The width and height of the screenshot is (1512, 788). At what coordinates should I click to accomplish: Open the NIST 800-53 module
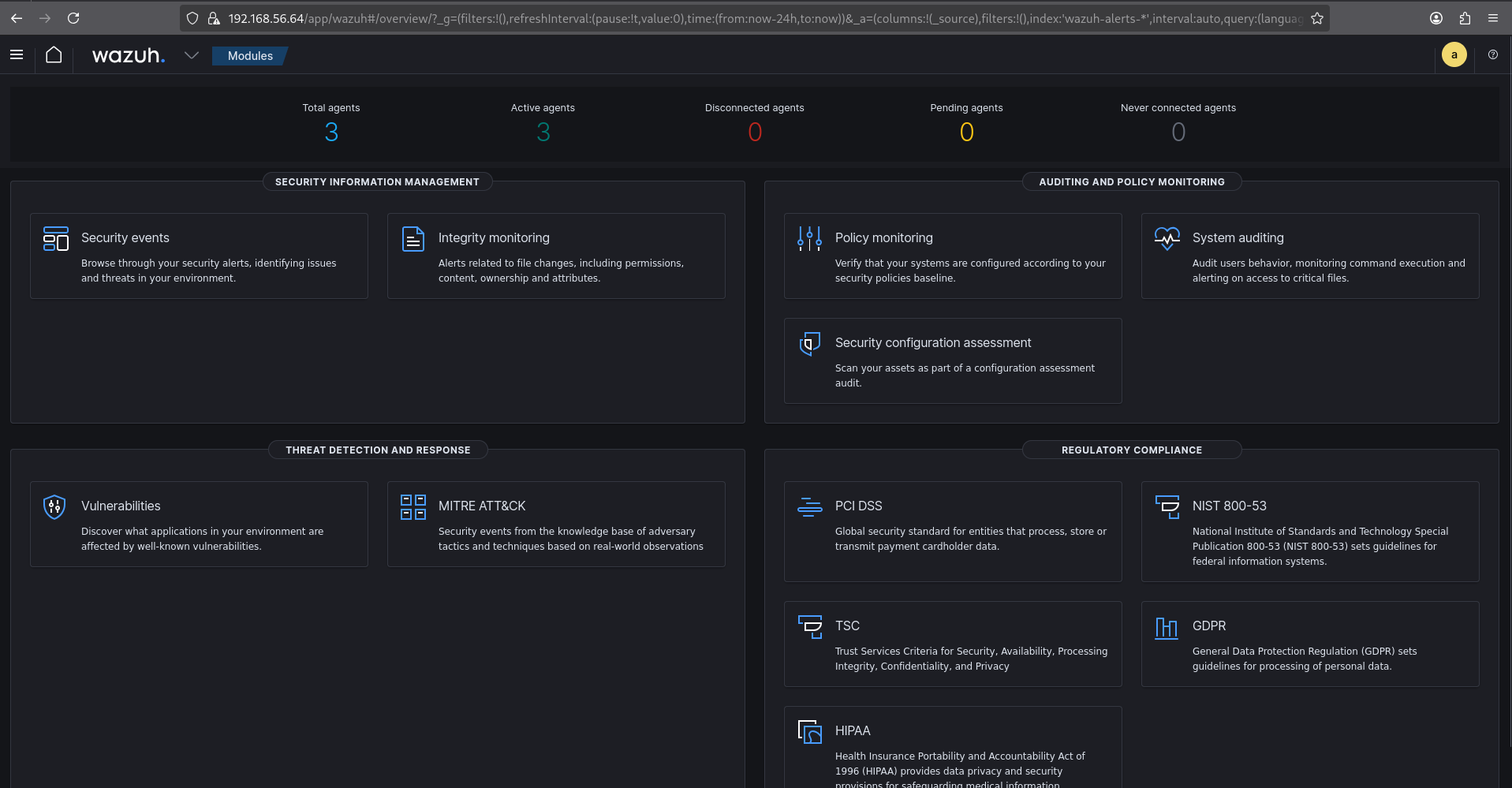pos(1310,532)
